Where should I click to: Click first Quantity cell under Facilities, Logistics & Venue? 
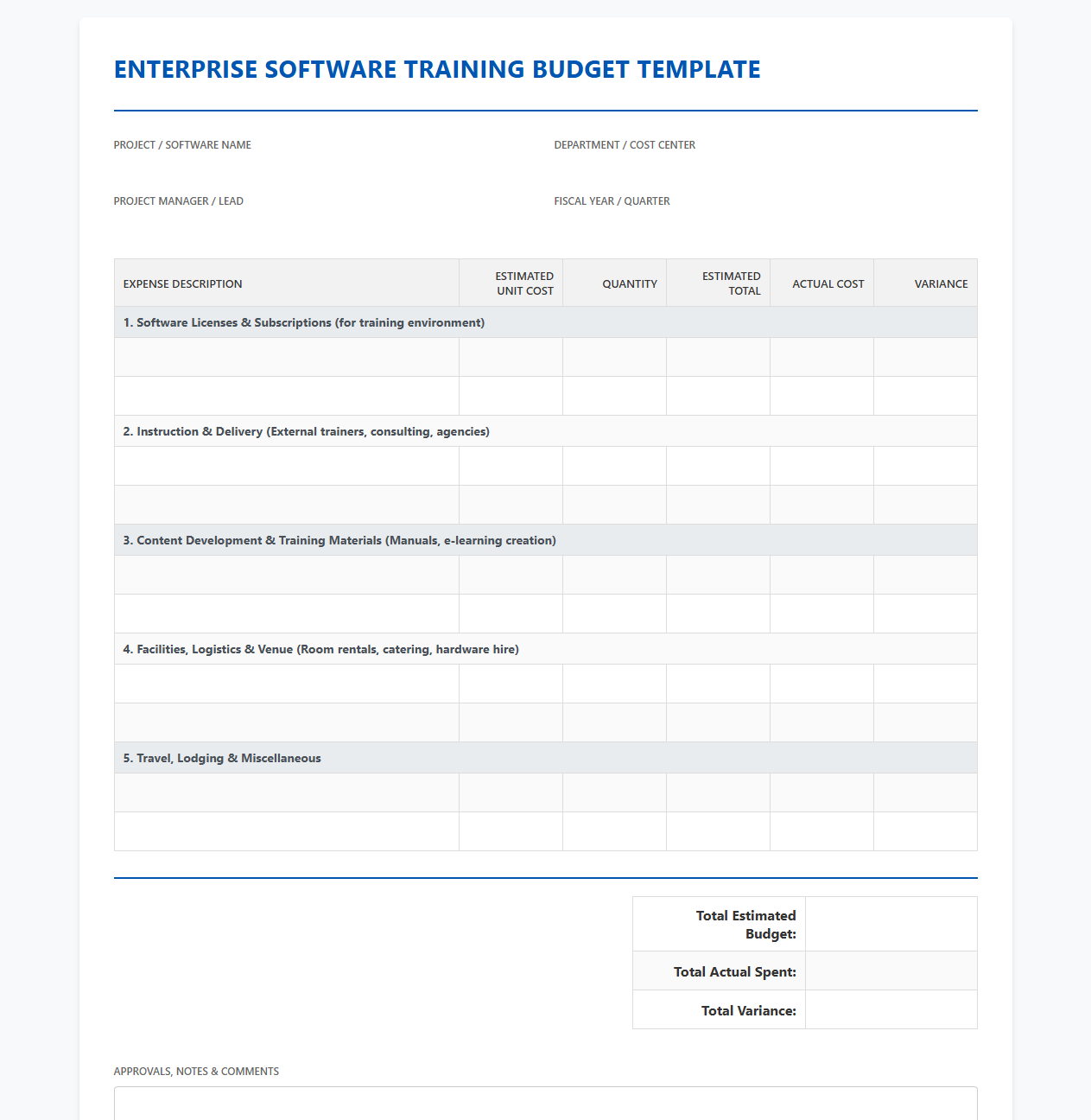point(615,684)
